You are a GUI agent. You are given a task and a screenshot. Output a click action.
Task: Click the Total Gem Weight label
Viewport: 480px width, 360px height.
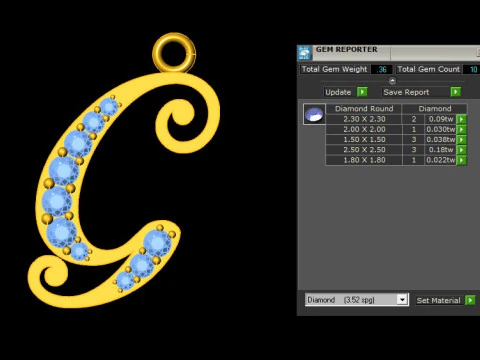334,69
